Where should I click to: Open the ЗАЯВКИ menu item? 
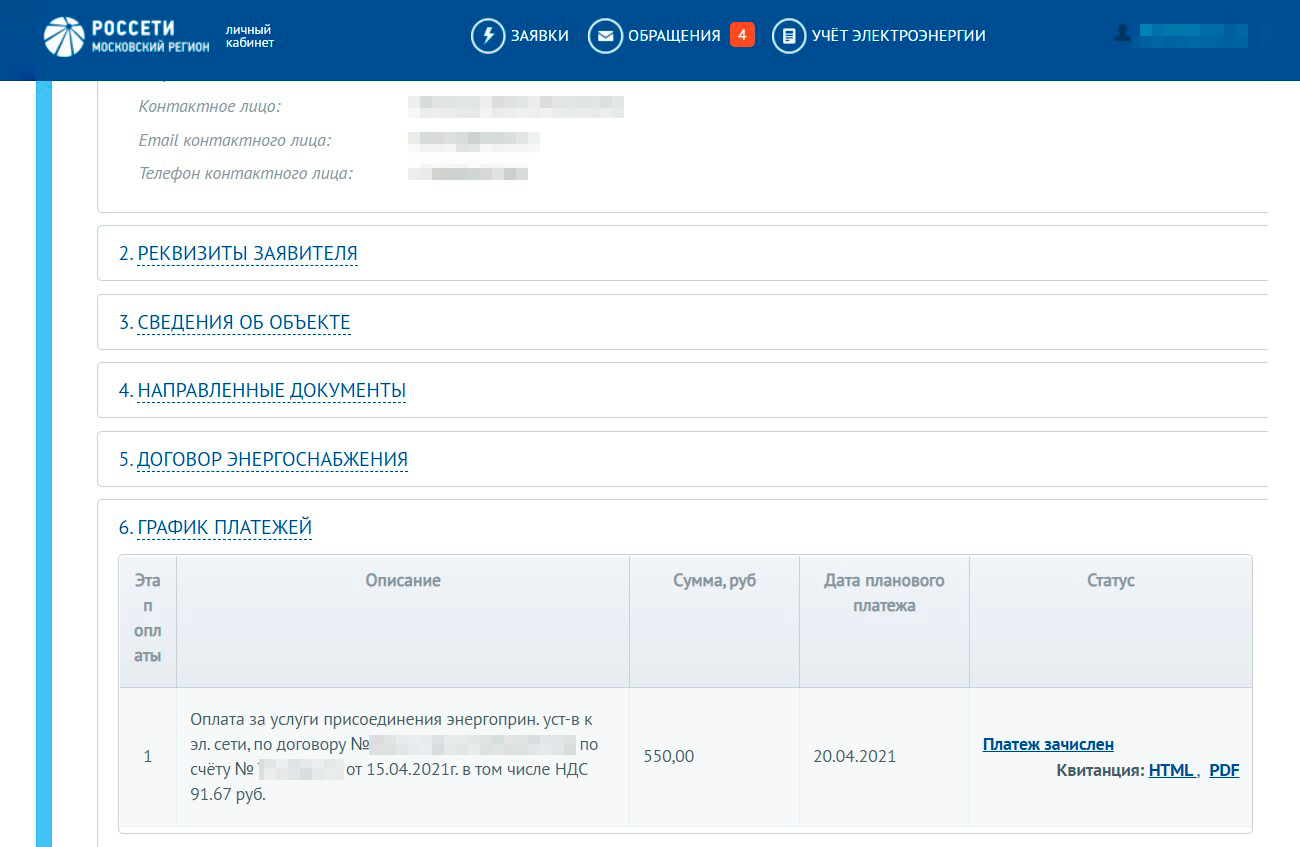539,36
